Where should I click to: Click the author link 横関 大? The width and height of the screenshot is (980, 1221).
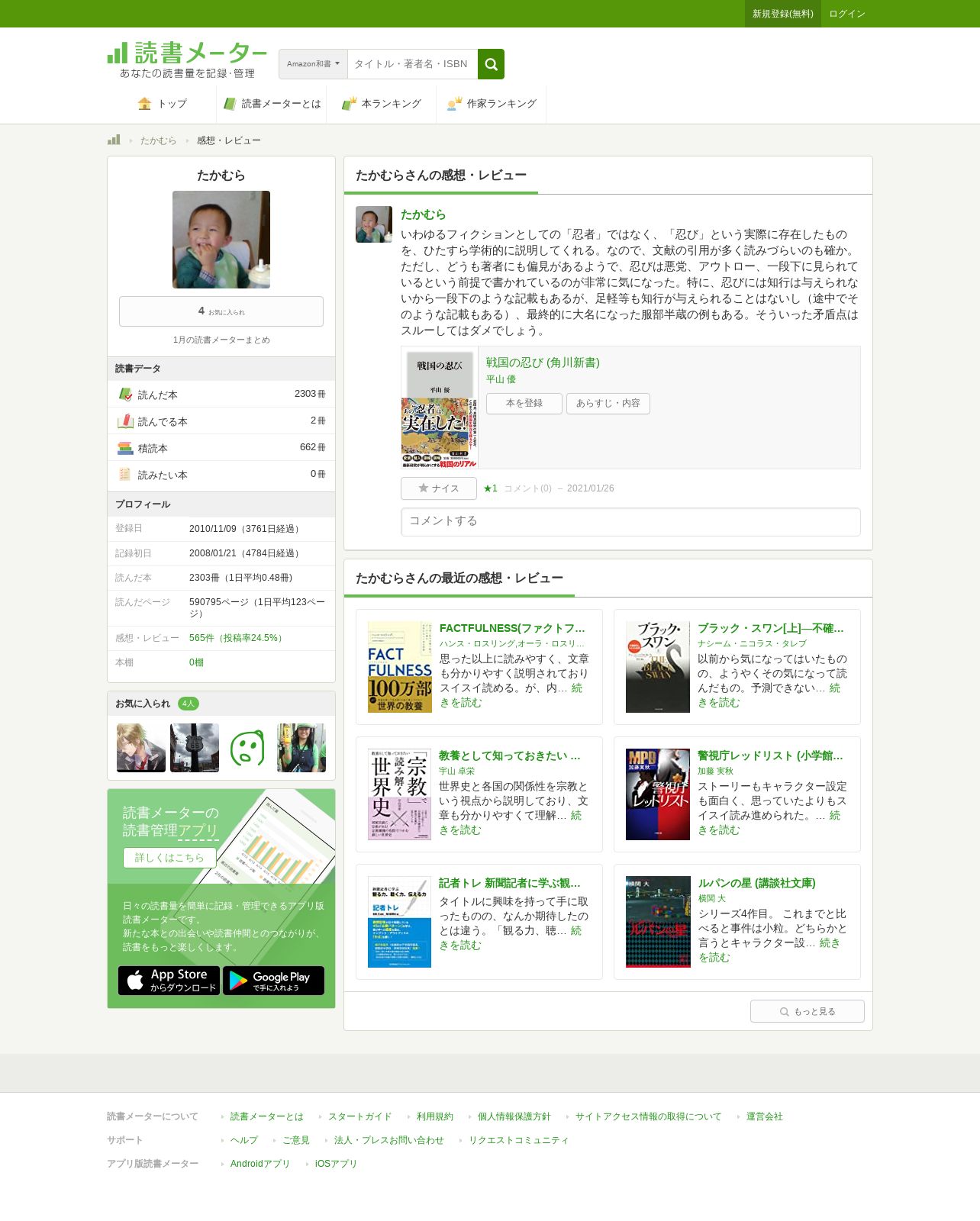pyautogui.click(x=711, y=899)
